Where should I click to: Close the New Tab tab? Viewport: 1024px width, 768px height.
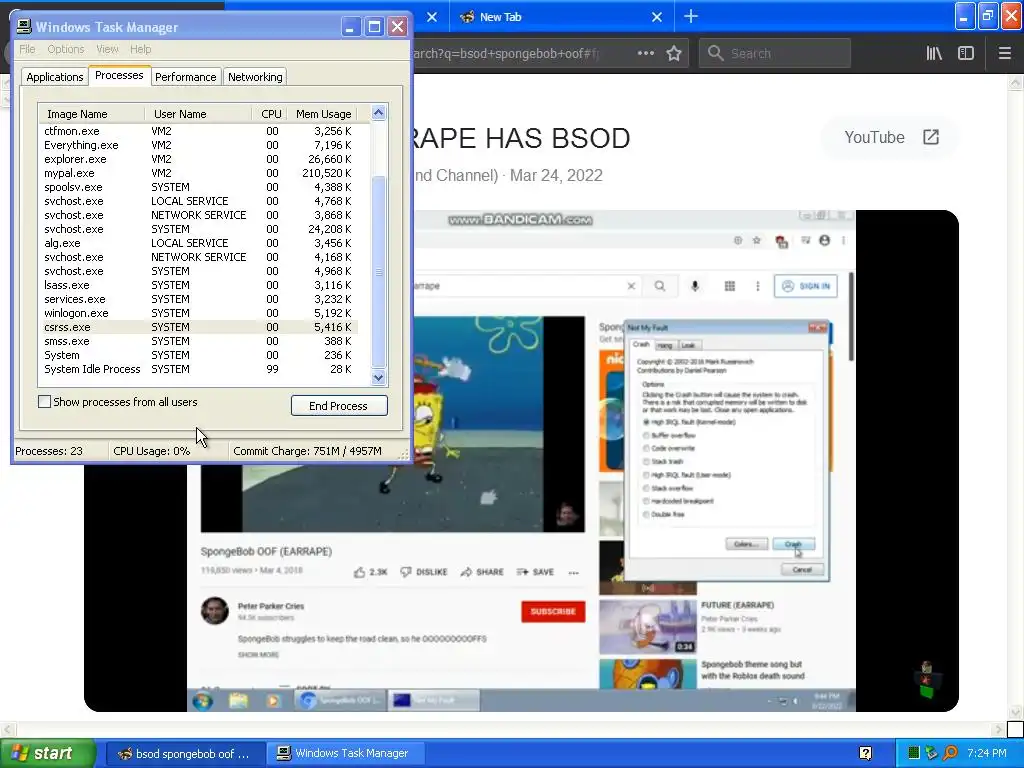(x=657, y=17)
